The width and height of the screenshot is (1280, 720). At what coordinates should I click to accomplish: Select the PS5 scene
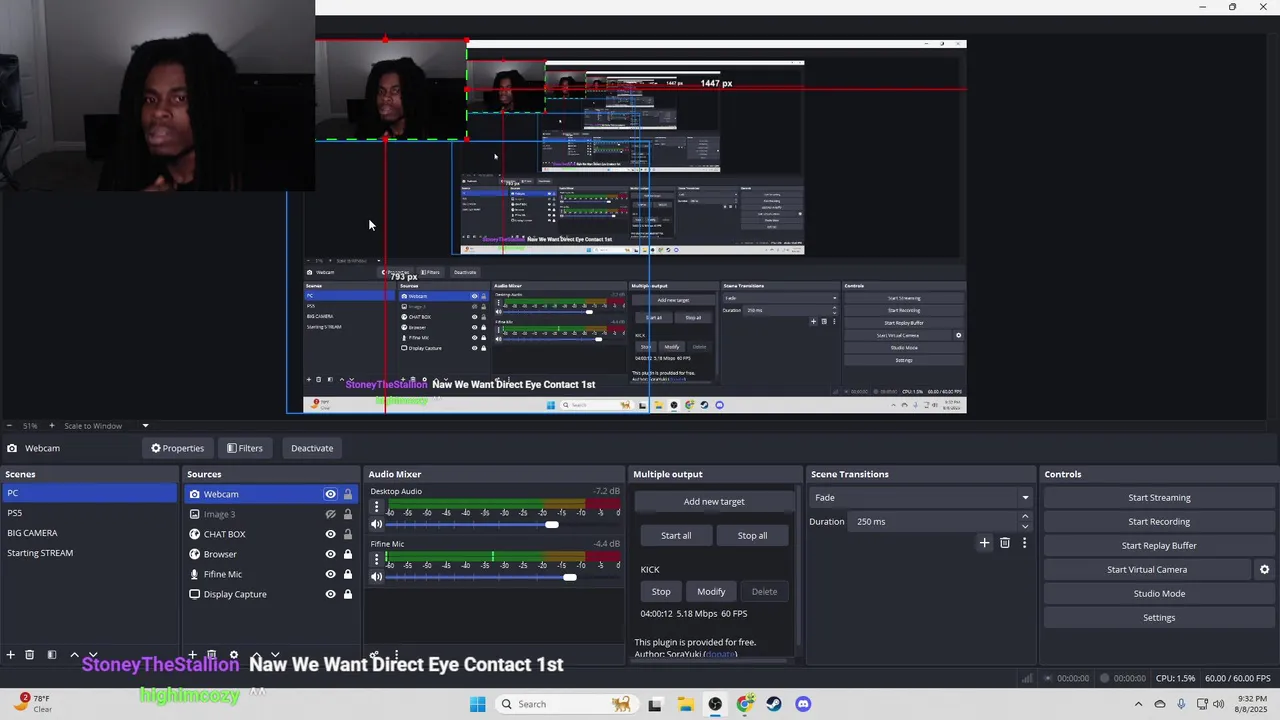coord(89,513)
